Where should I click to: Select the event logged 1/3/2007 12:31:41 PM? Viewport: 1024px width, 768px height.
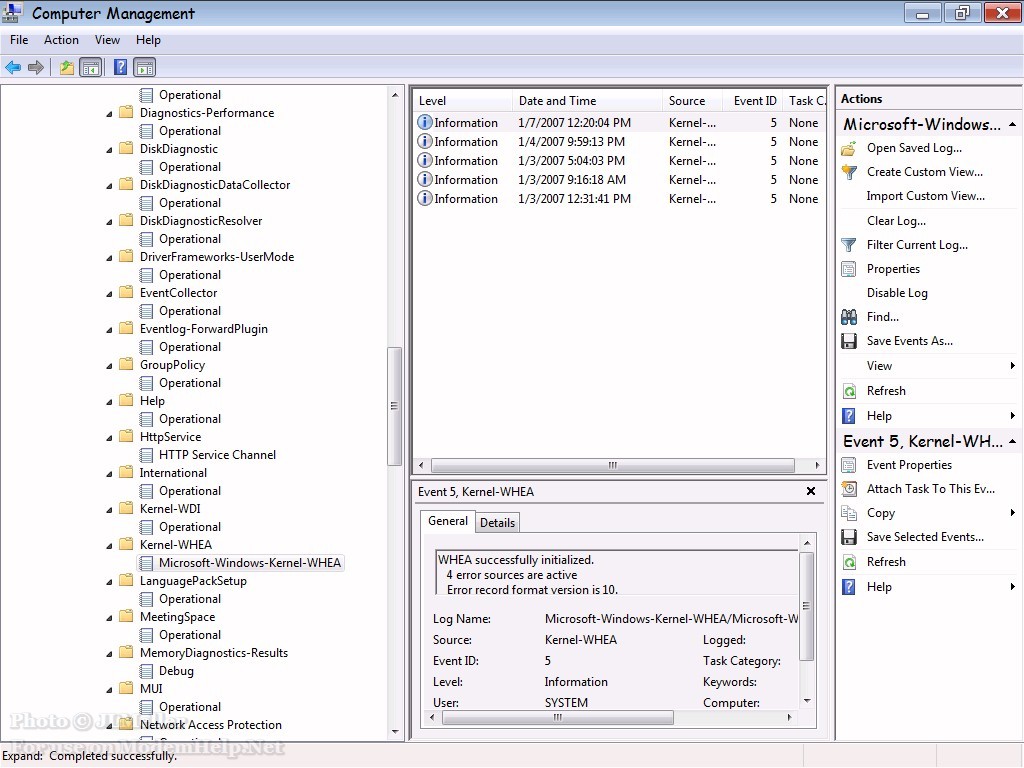tap(620, 199)
